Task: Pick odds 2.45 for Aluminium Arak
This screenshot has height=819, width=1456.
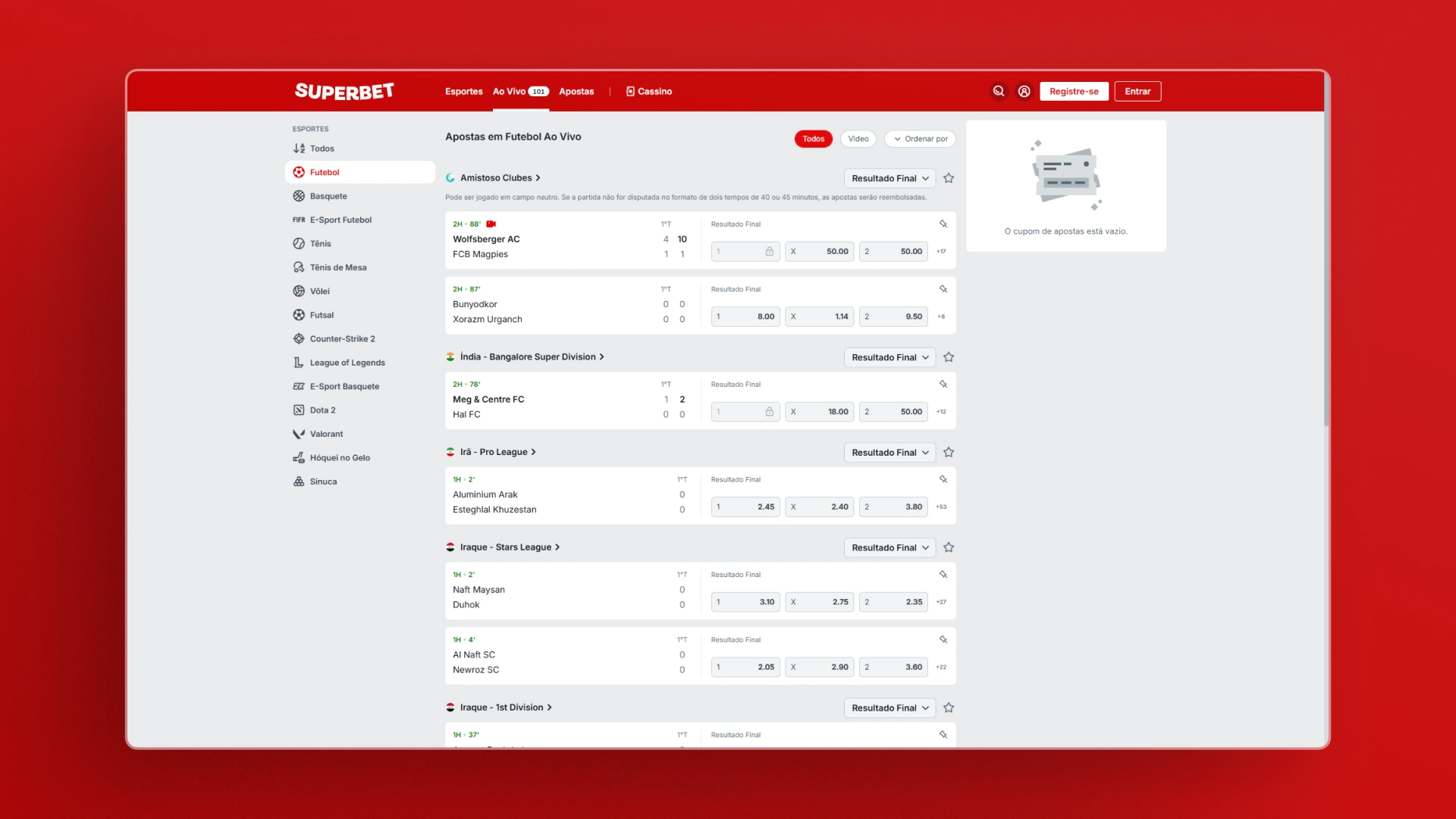Action: click(x=745, y=507)
